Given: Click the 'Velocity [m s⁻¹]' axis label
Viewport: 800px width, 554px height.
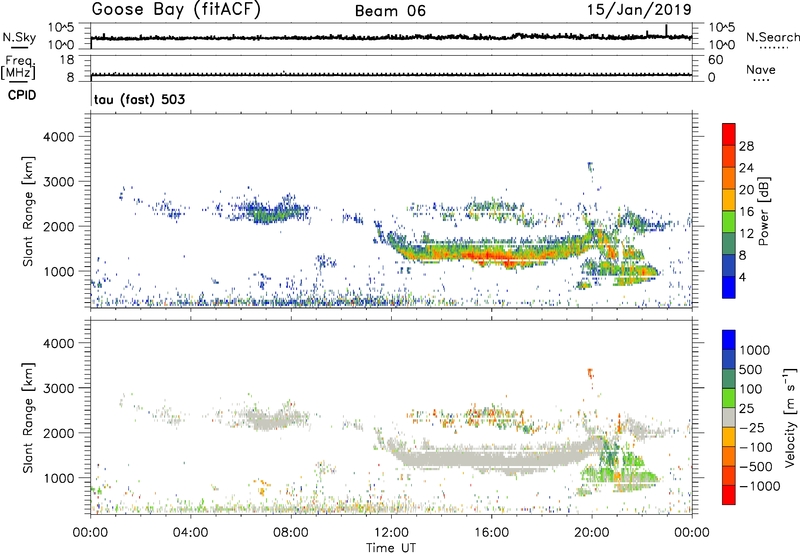Looking at the screenshot, I should coord(790,417).
